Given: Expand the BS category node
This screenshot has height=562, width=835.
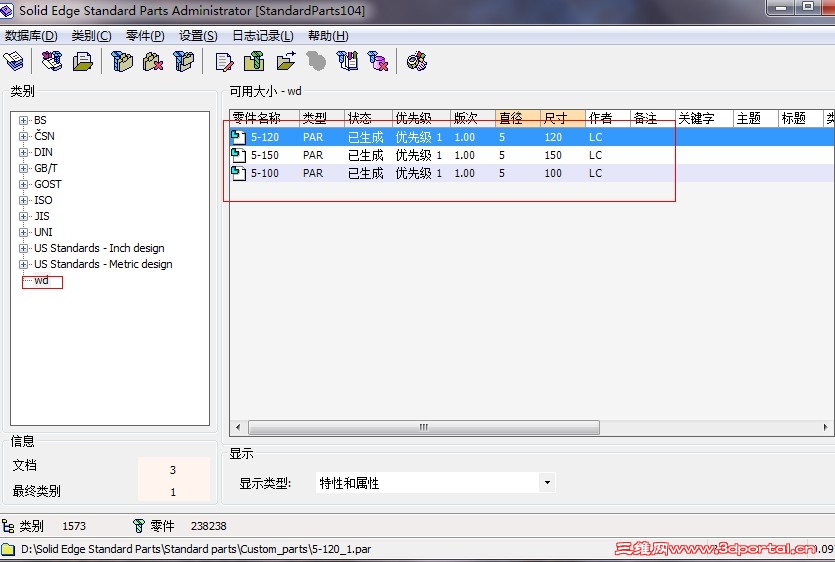Looking at the screenshot, I should [23, 120].
